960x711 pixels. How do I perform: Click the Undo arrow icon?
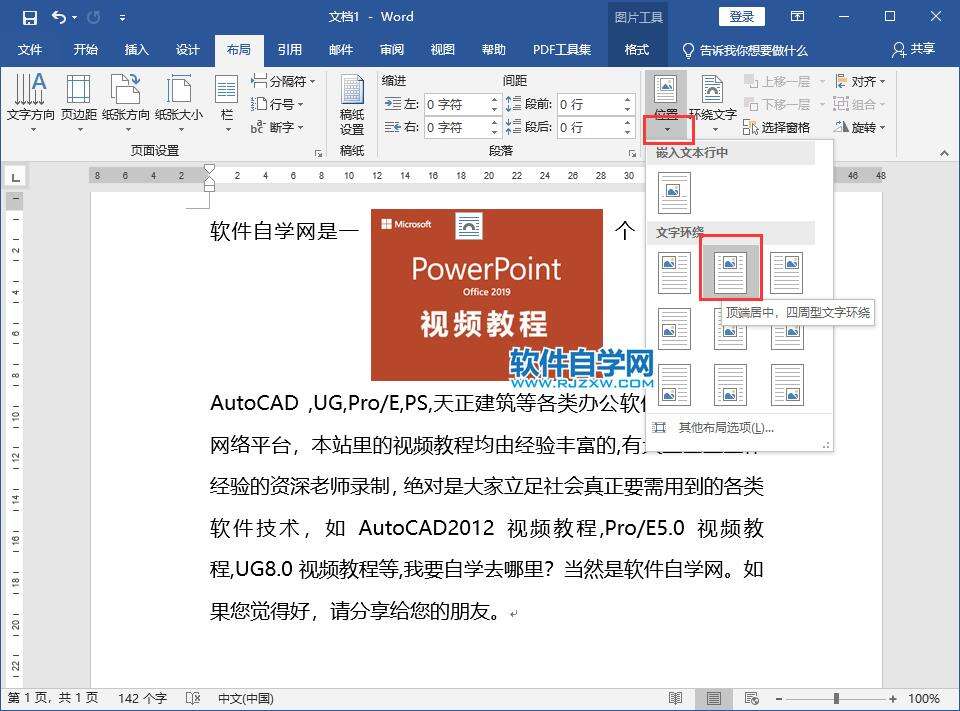pyautogui.click(x=59, y=17)
